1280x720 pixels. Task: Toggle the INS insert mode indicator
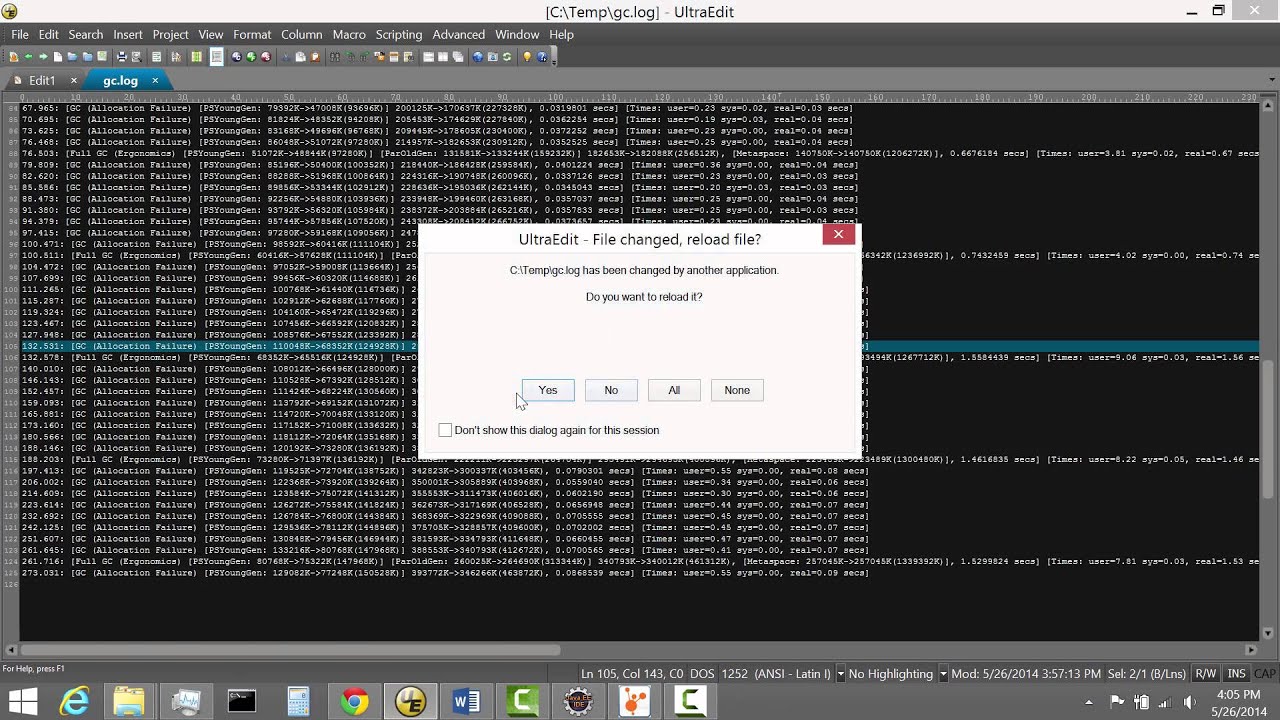(x=1236, y=674)
